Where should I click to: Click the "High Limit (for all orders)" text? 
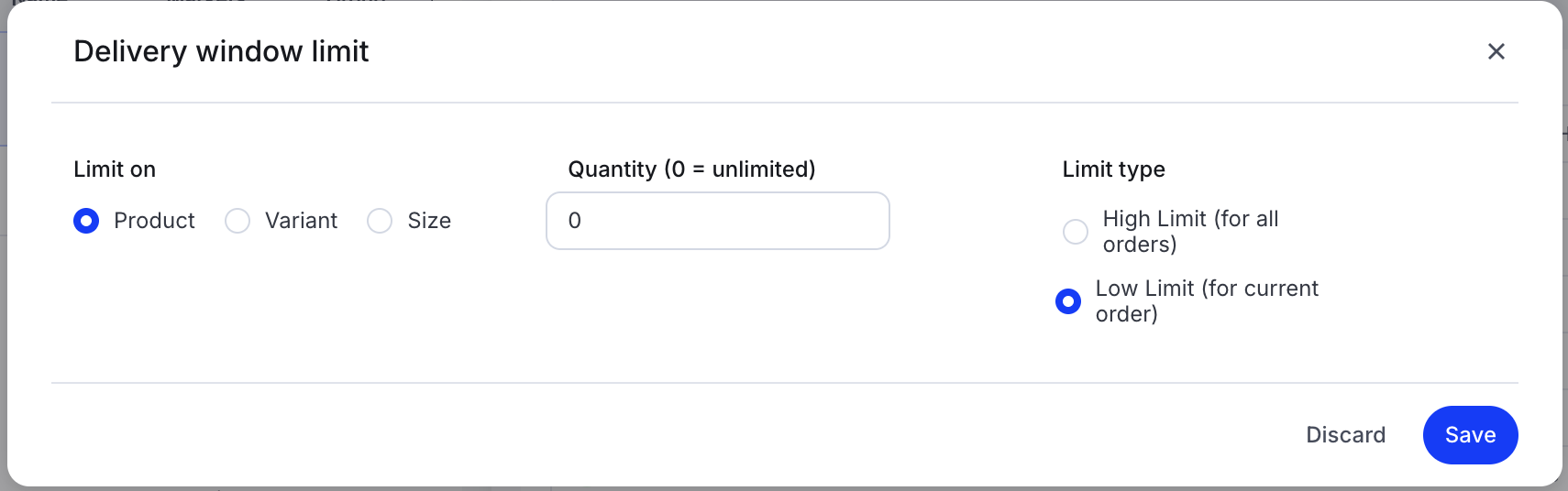click(x=1189, y=232)
